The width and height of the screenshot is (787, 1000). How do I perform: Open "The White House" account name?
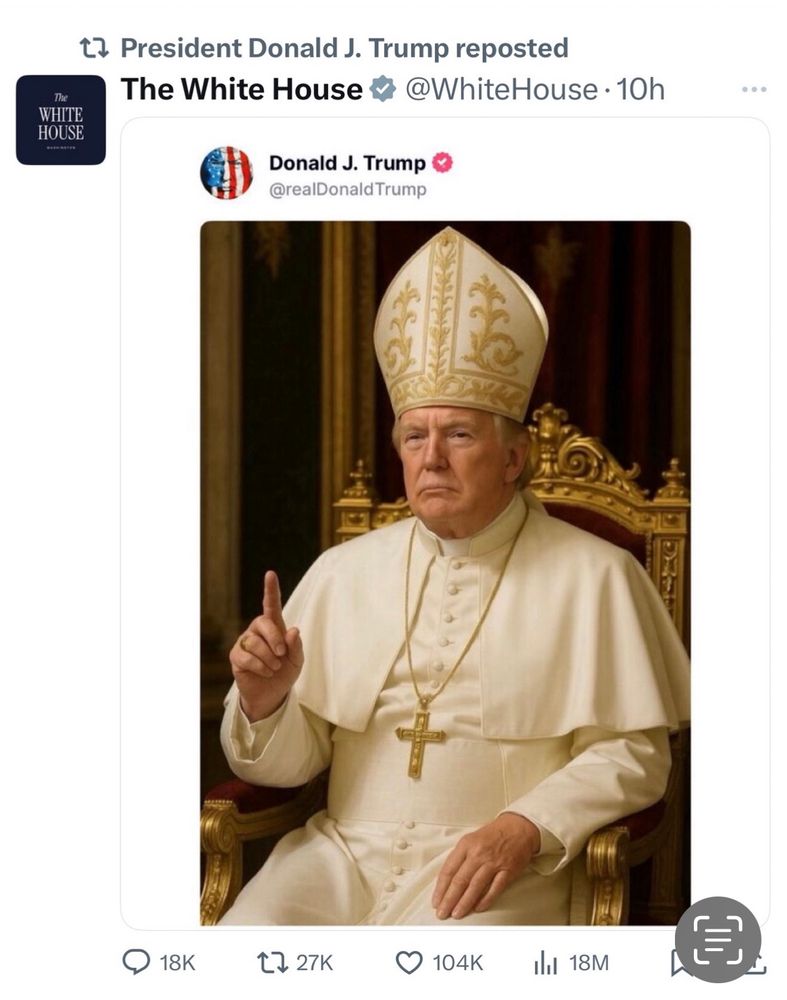point(241,90)
